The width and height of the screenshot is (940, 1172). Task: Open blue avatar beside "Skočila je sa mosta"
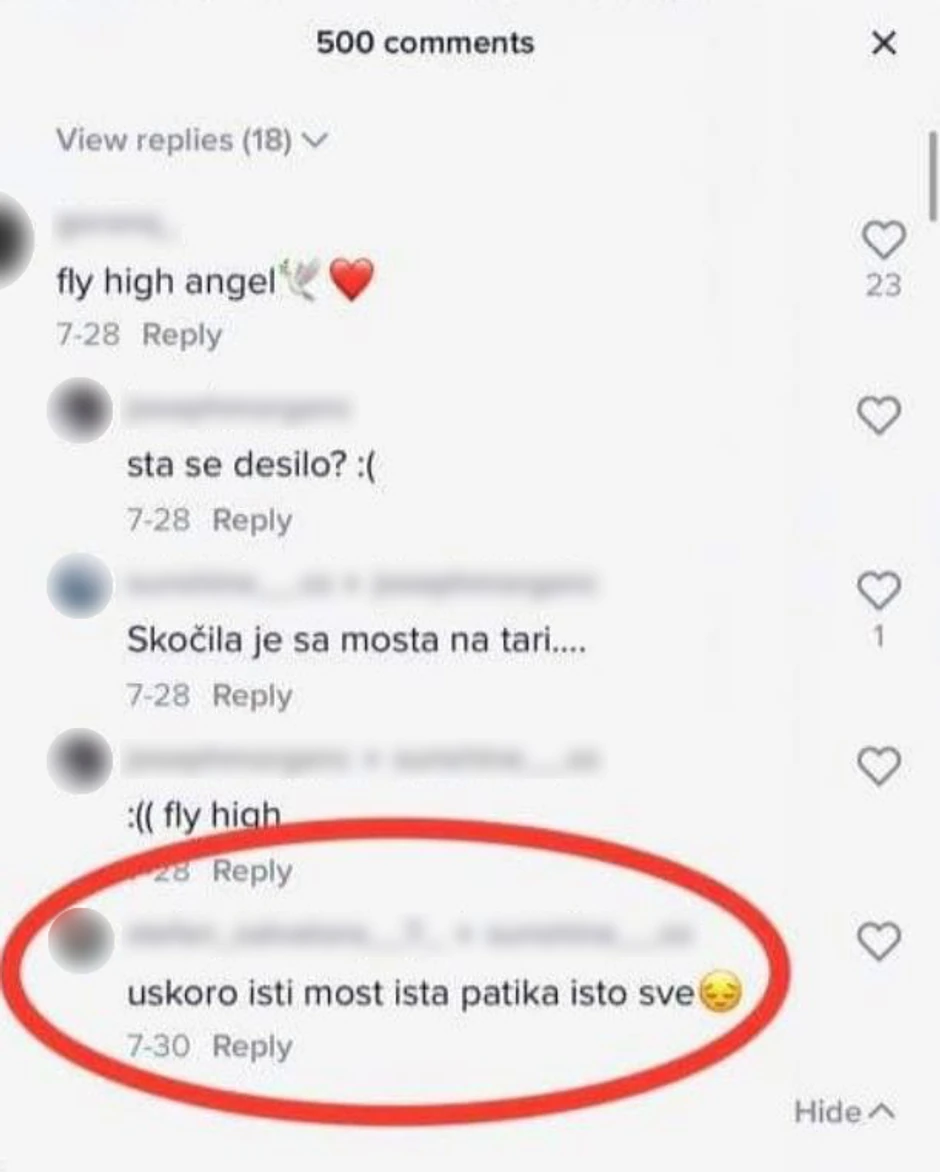[x=80, y=586]
